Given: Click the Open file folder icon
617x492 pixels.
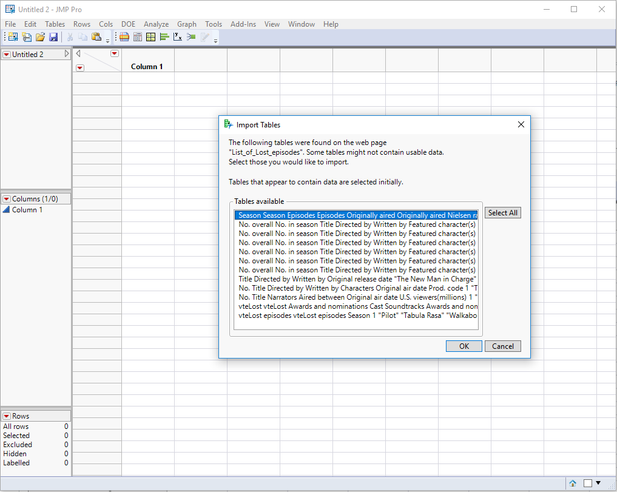Looking at the screenshot, I should pyautogui.click(x=40, y=37).
